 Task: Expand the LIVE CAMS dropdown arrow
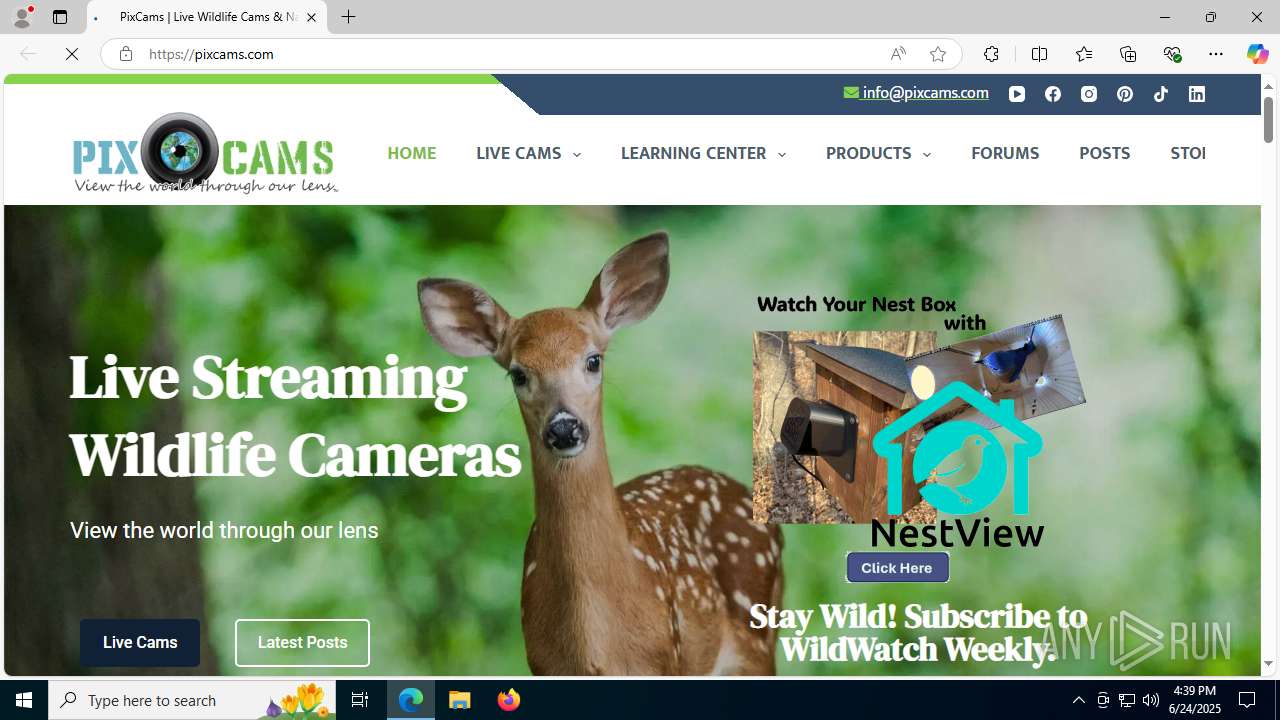[x=576, y=154]
